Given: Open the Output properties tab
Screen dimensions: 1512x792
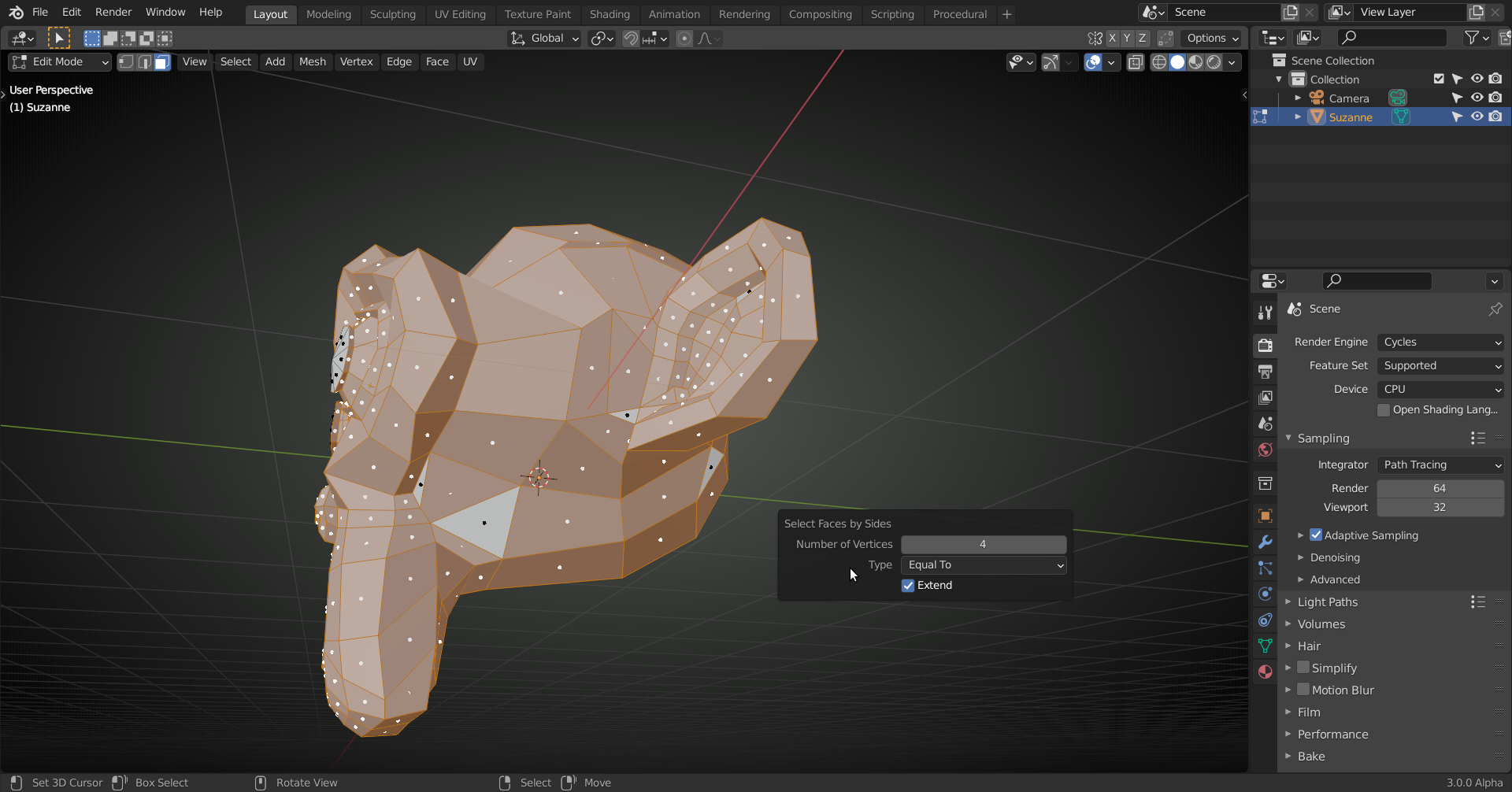Looking at the screenshot, I should [x=1266, y=371].
